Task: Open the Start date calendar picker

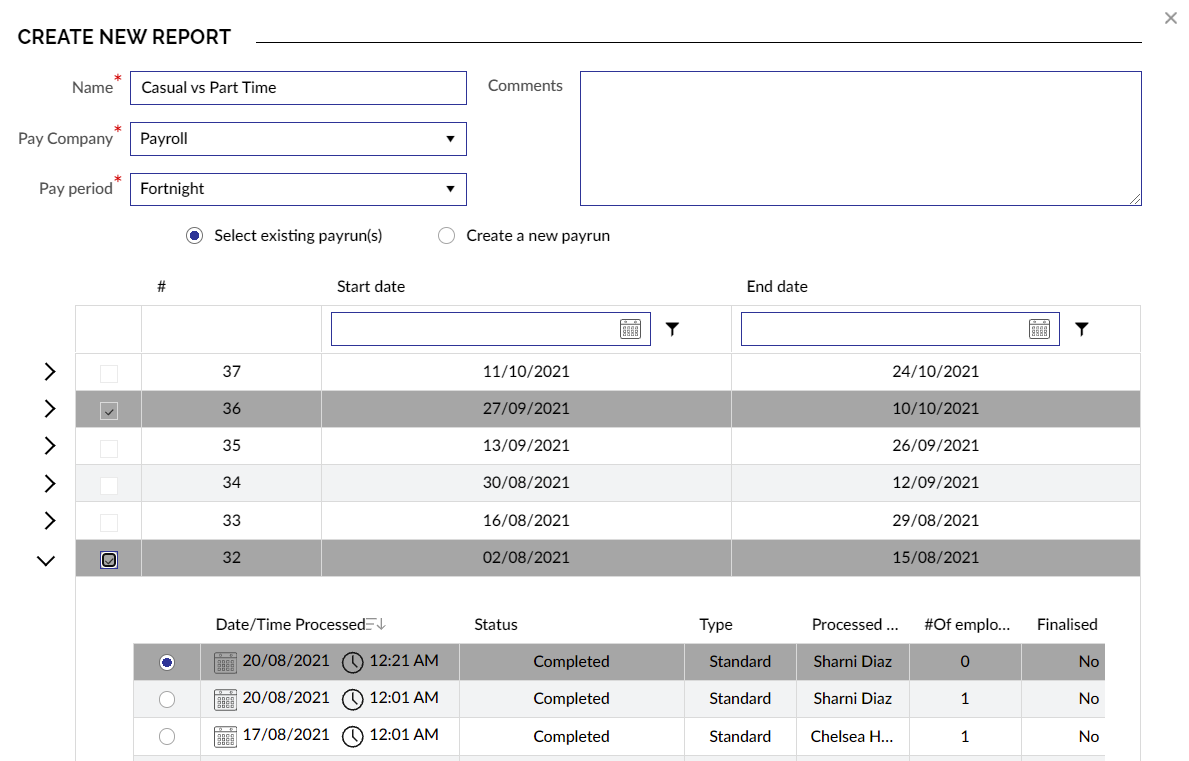Action: tap(630, 329)
